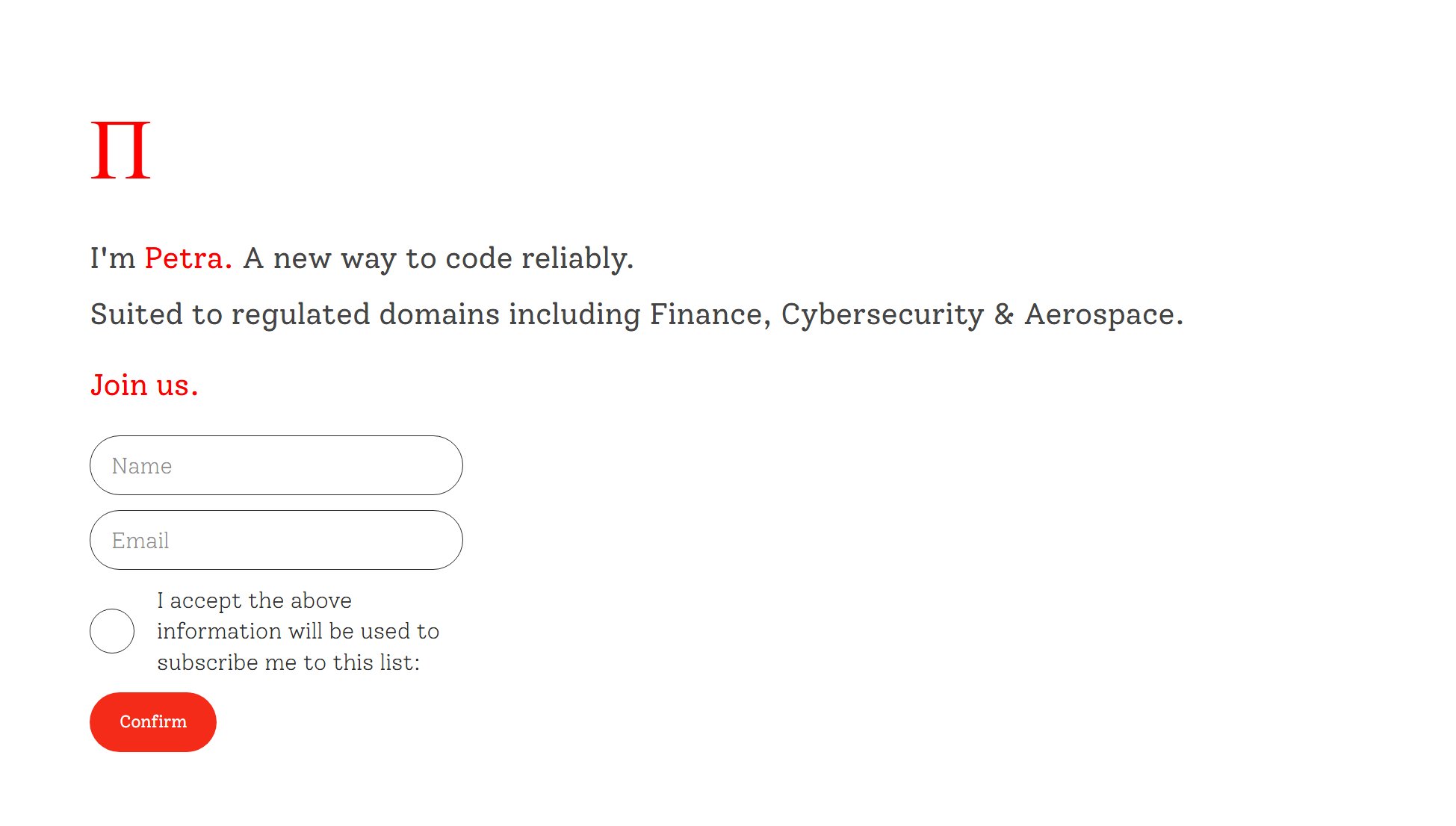Click the word "reliably" in the tagline
This screenshot has height=826, width=1456.
coord(575,258)
